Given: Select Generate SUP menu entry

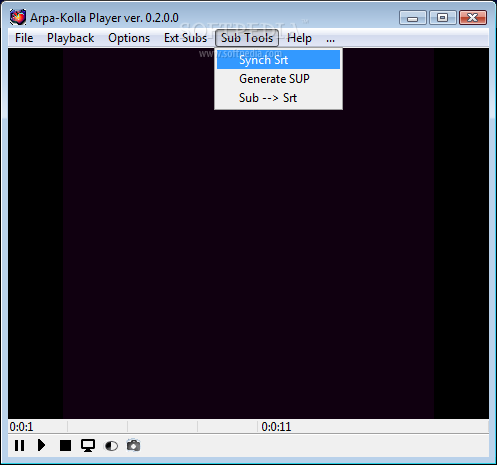Looking at the screenshot, I should [278, 79].
